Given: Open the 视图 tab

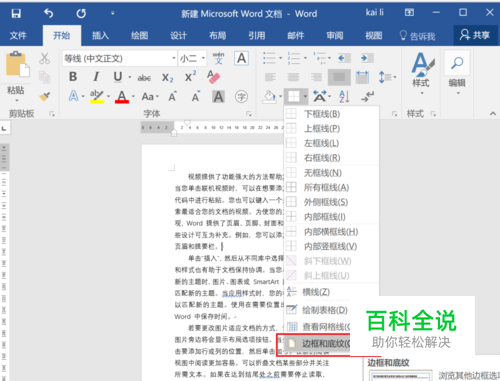Looking at the screenshot, I should [374, 35].
